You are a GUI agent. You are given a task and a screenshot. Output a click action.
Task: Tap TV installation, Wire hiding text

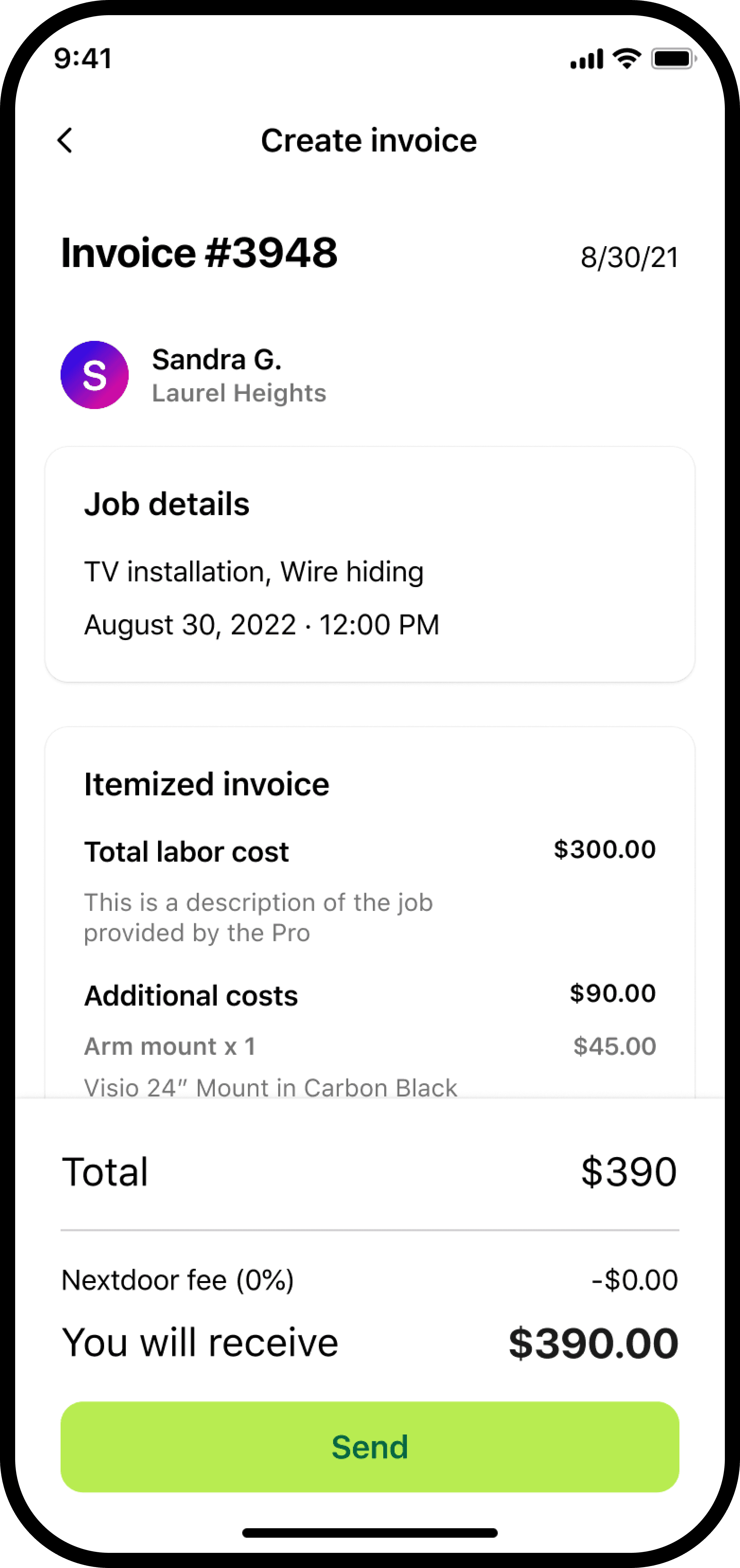coord(254,572)
